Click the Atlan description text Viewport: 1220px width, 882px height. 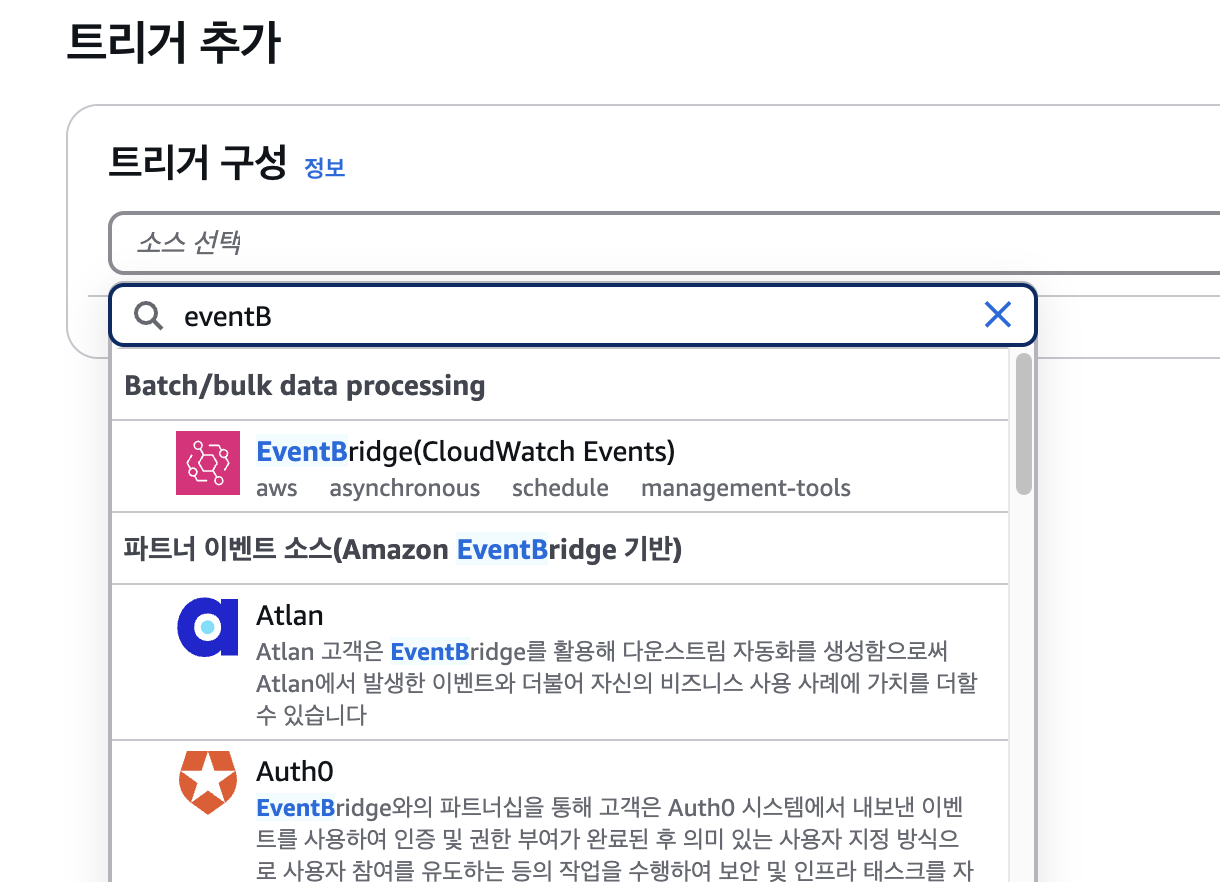[x=616, y=684]
